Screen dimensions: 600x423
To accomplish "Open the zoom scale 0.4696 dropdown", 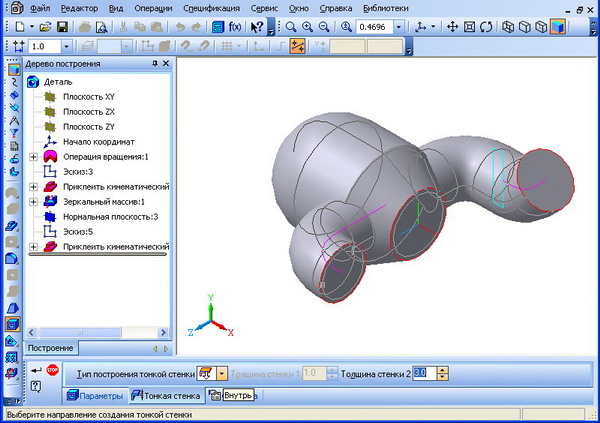I will click(400, 25).
